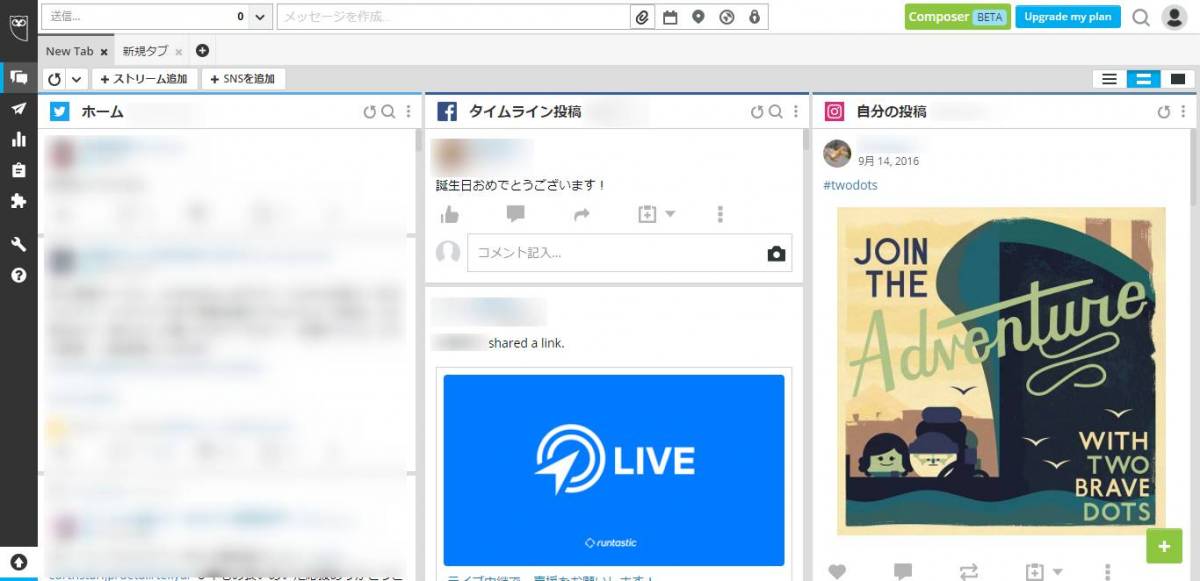Add a new dashboard tab
Image resolution: width=1200 pixels, height=581 pixels.
tap(202, 51)
